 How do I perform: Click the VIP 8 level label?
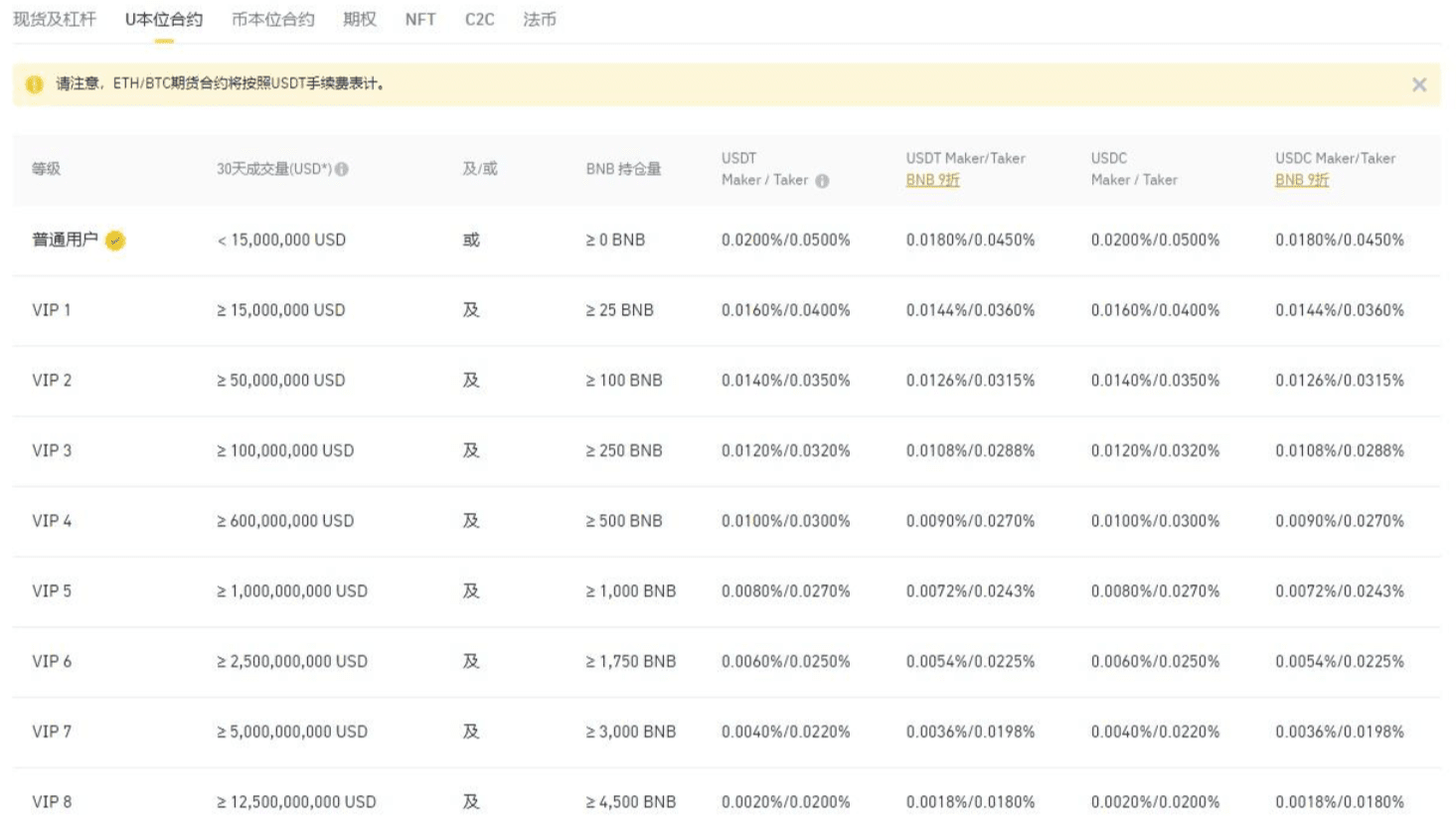(x=52, y=802)
